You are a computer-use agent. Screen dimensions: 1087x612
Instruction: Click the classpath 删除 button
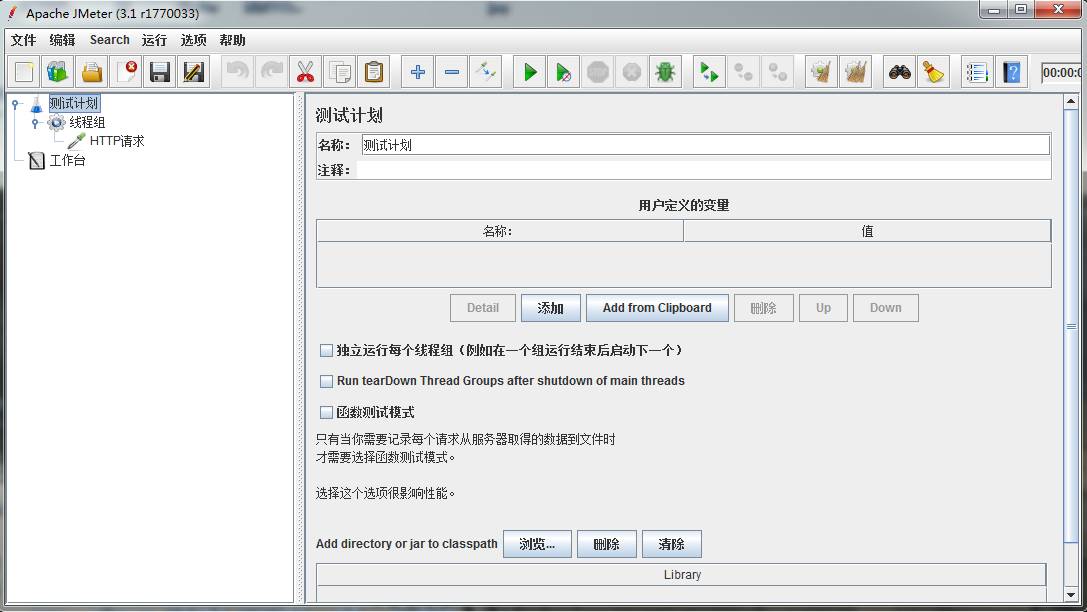coord(607,544)
